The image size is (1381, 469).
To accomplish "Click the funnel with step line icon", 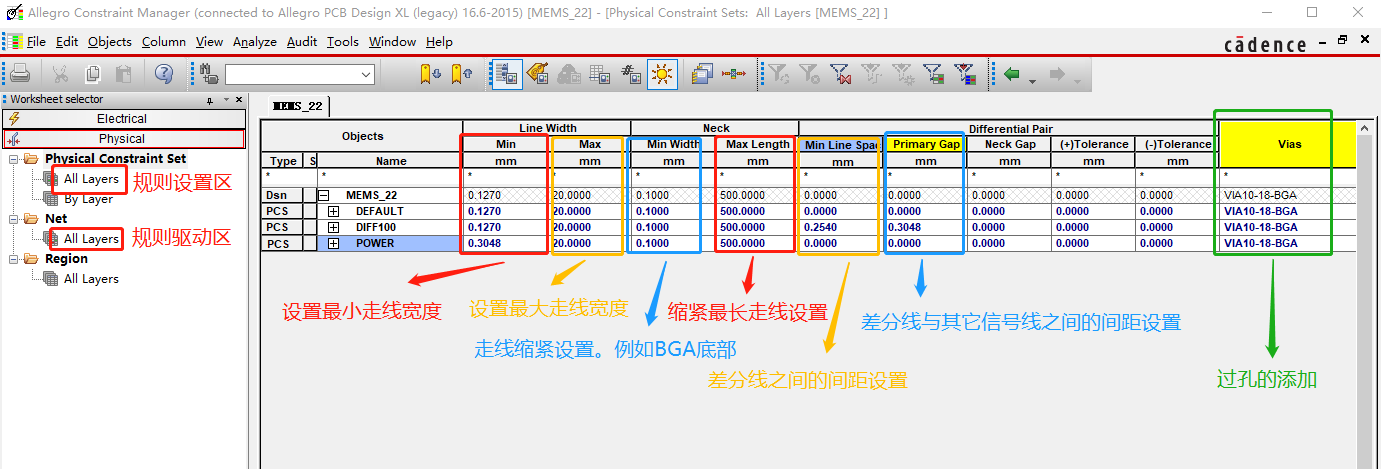I will pos(871,73).
